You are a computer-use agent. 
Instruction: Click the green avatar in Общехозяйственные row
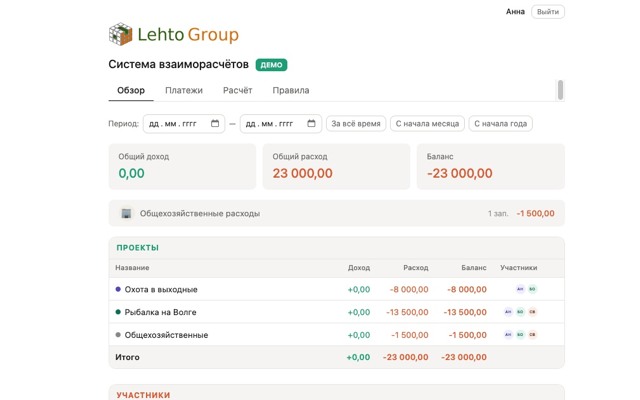(x=520, y=335)
